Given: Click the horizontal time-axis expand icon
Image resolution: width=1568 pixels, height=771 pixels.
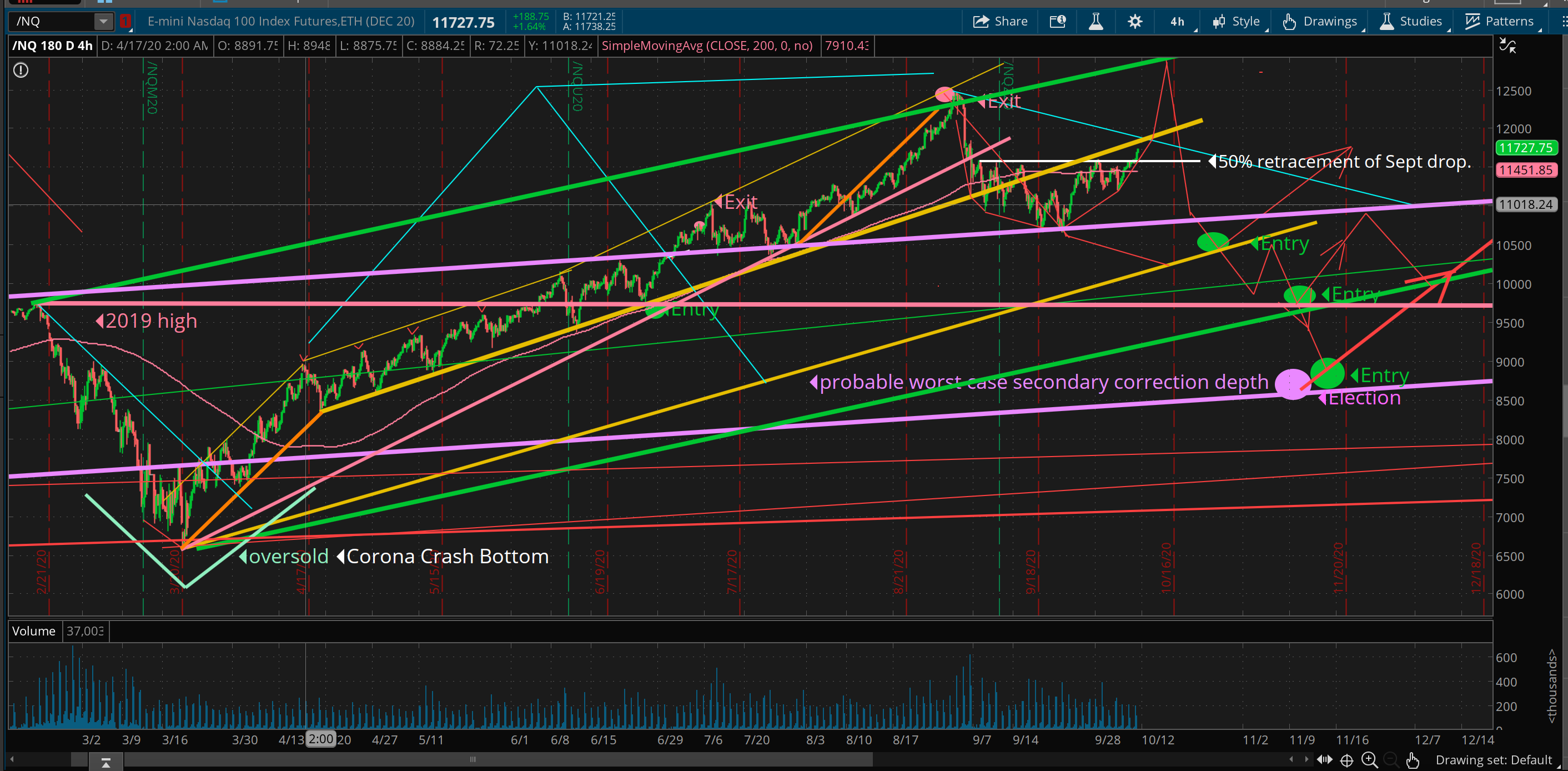Looking at the screenshot, I should pyautogui.click(x=1324, y=759).
